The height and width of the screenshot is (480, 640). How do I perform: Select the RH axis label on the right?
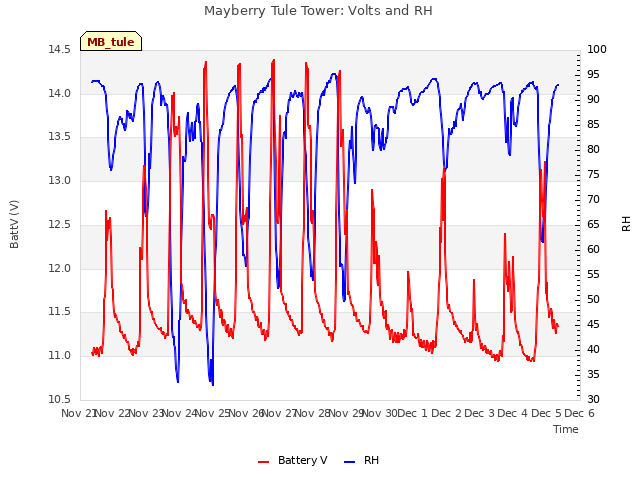626,224
